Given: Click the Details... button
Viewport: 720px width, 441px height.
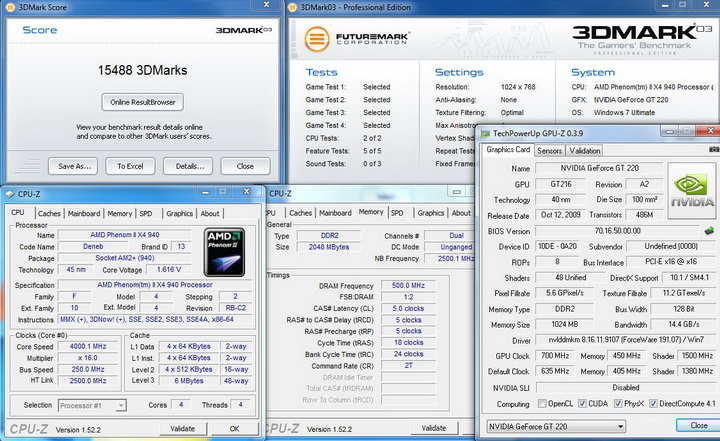Looking at the screenshot, I should pos(190,166).
